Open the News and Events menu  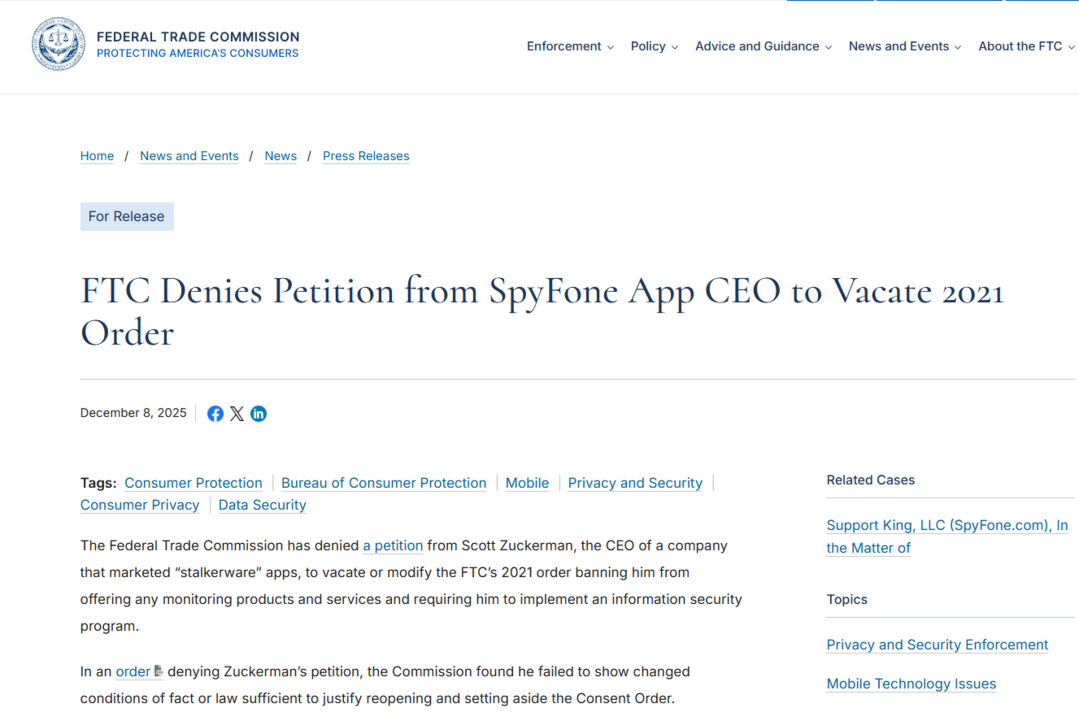904,46
